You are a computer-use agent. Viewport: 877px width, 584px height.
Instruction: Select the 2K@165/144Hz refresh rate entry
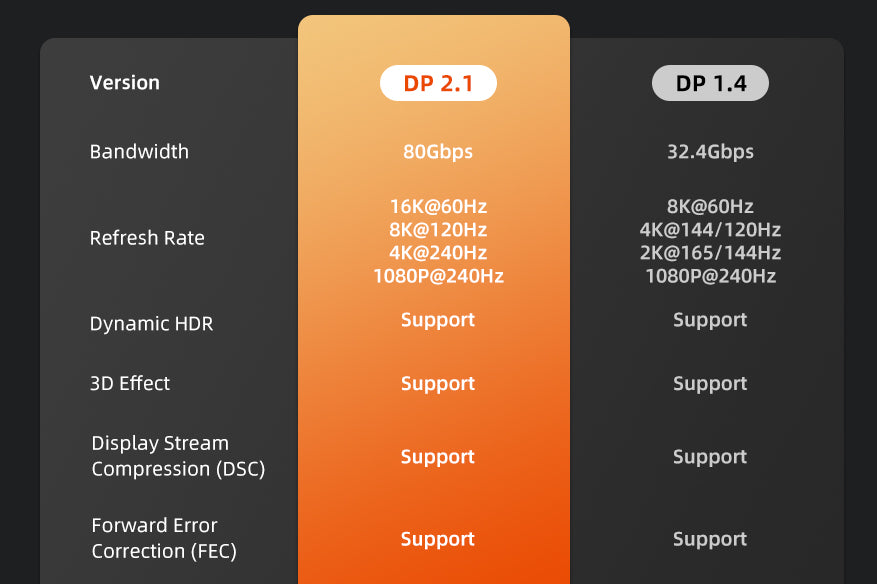tap(710, 253)
